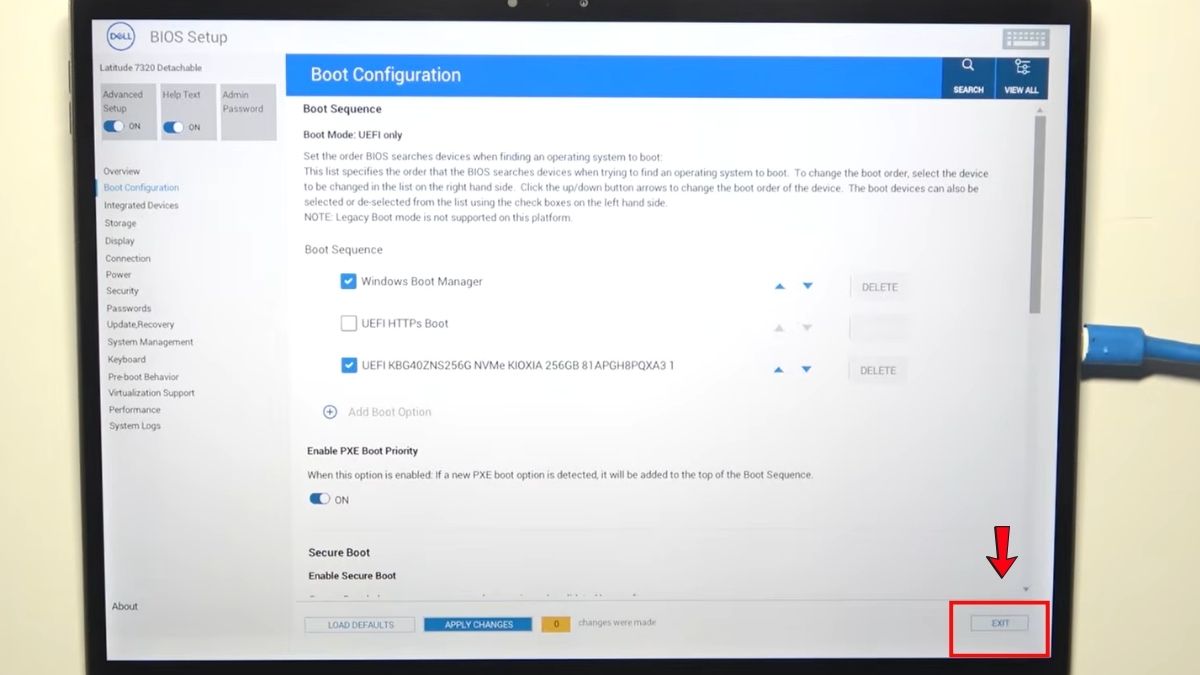Uncheck Windows Boot Manager checkbox
This screenshot has width=1200, height=675.
coord(348,282)
